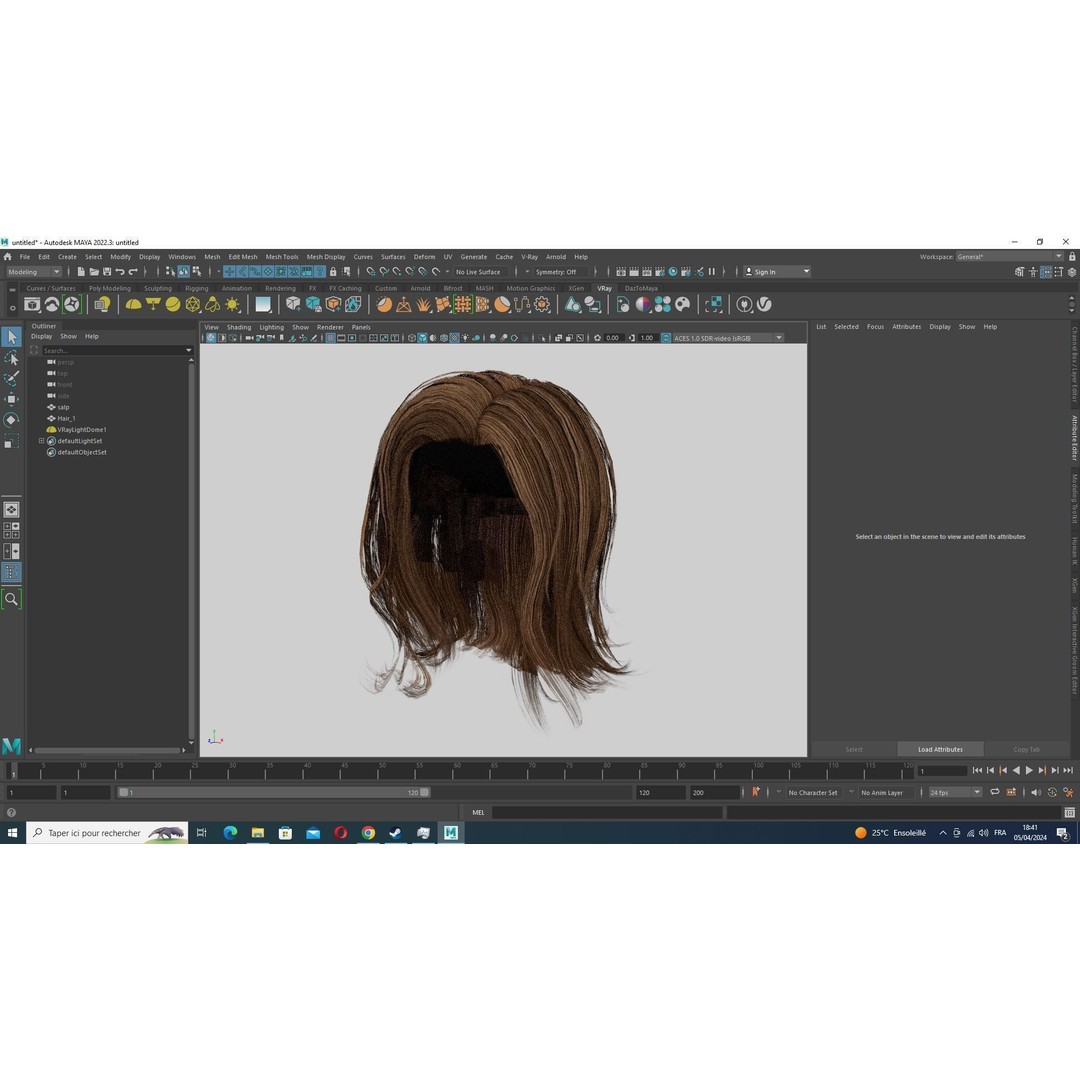
Task: Click the VRay mesh light icon
Action: (193, 304)
